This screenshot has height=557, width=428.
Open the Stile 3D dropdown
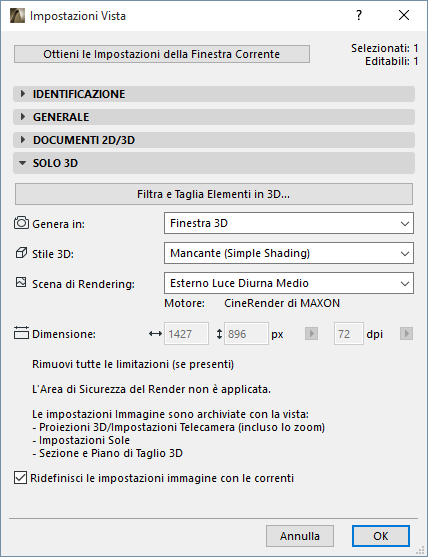289,253
